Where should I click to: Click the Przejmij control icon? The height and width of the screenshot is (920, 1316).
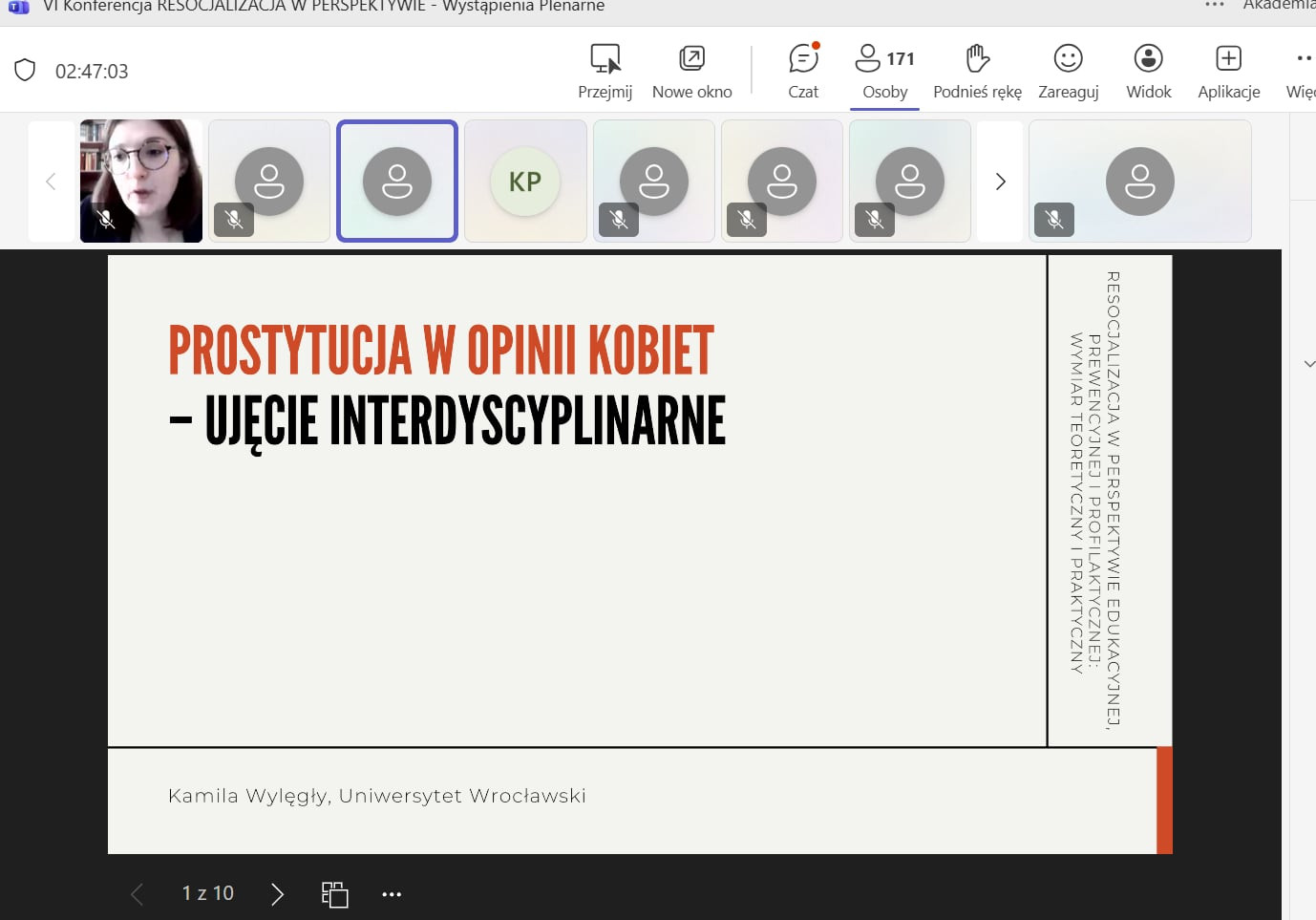[x=605, y=60]
